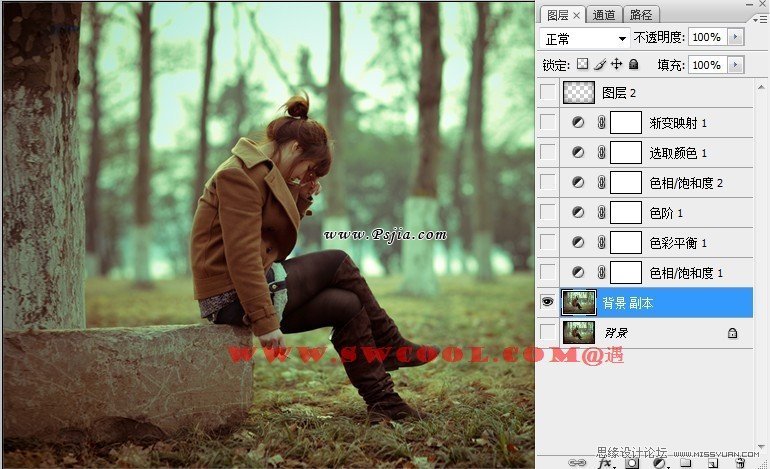Switch to the 路径 tab

click(641, 15)
